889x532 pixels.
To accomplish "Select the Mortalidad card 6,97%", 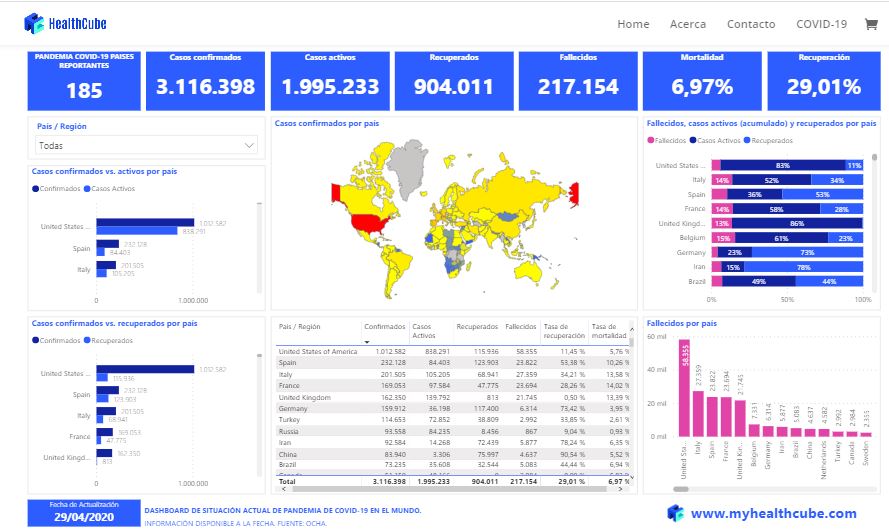I will tap(702, 81).
